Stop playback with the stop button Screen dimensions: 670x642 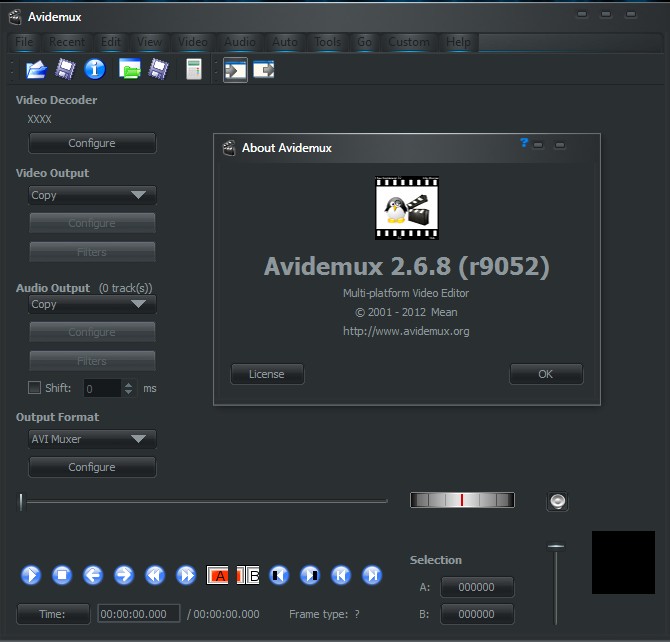click(x=62, y=575)
